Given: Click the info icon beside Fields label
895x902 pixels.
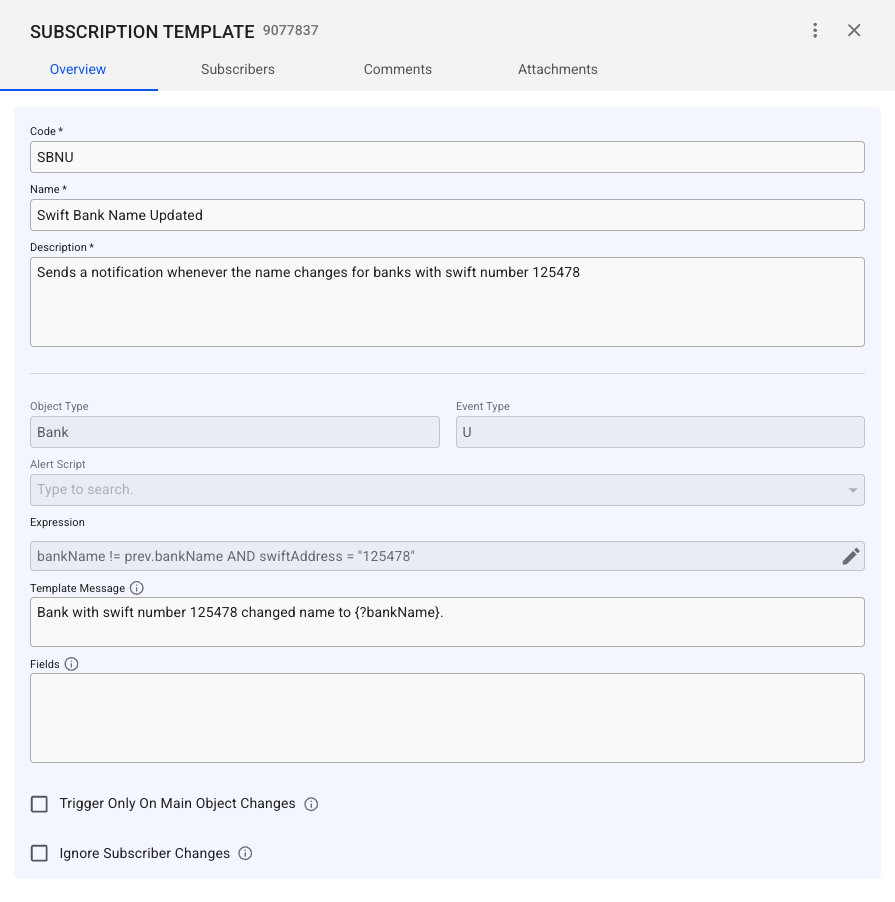Looking at the screenshot, I should pos(71,664).
